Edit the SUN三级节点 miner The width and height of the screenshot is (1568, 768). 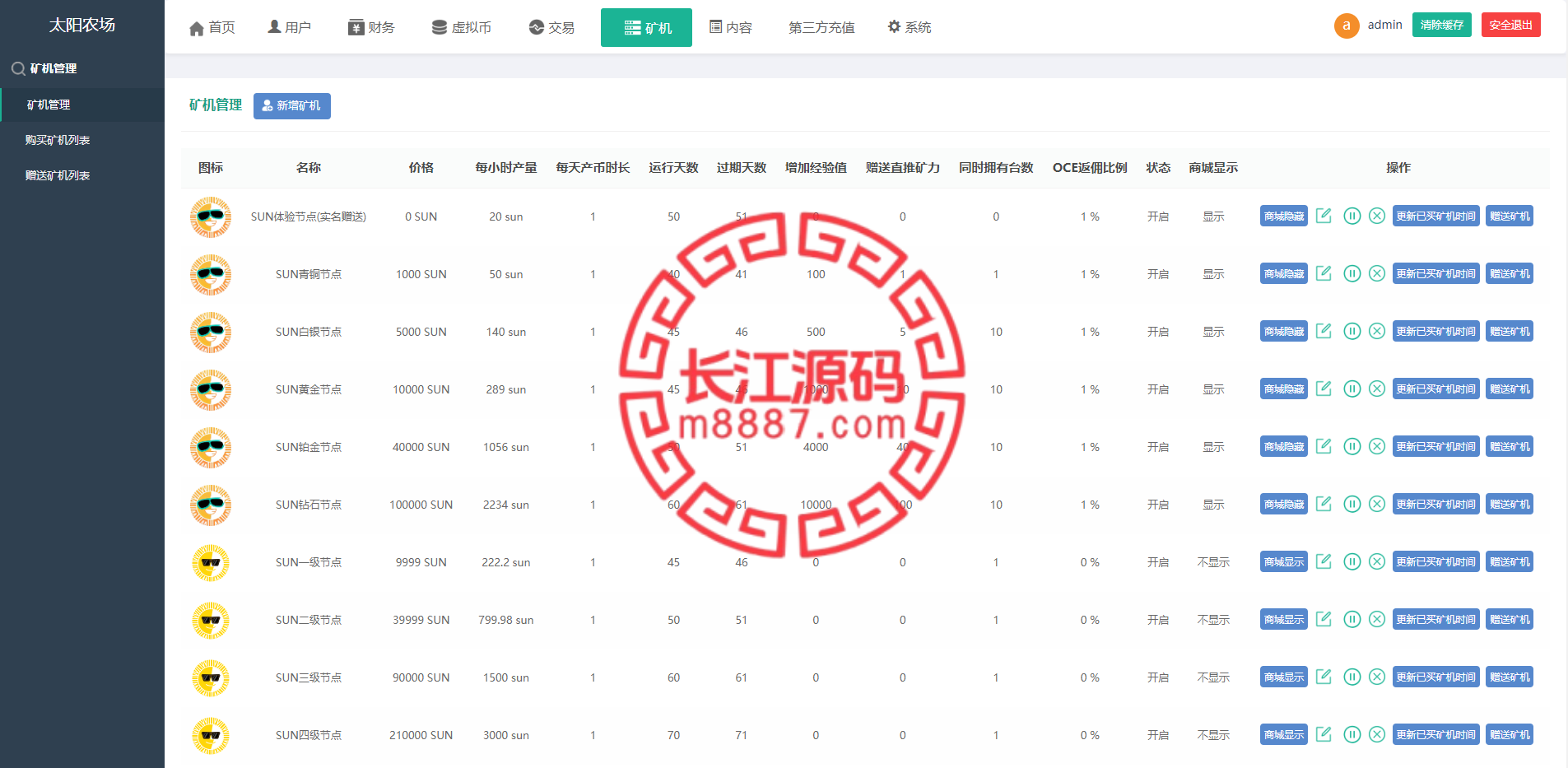coord(1324,677)
